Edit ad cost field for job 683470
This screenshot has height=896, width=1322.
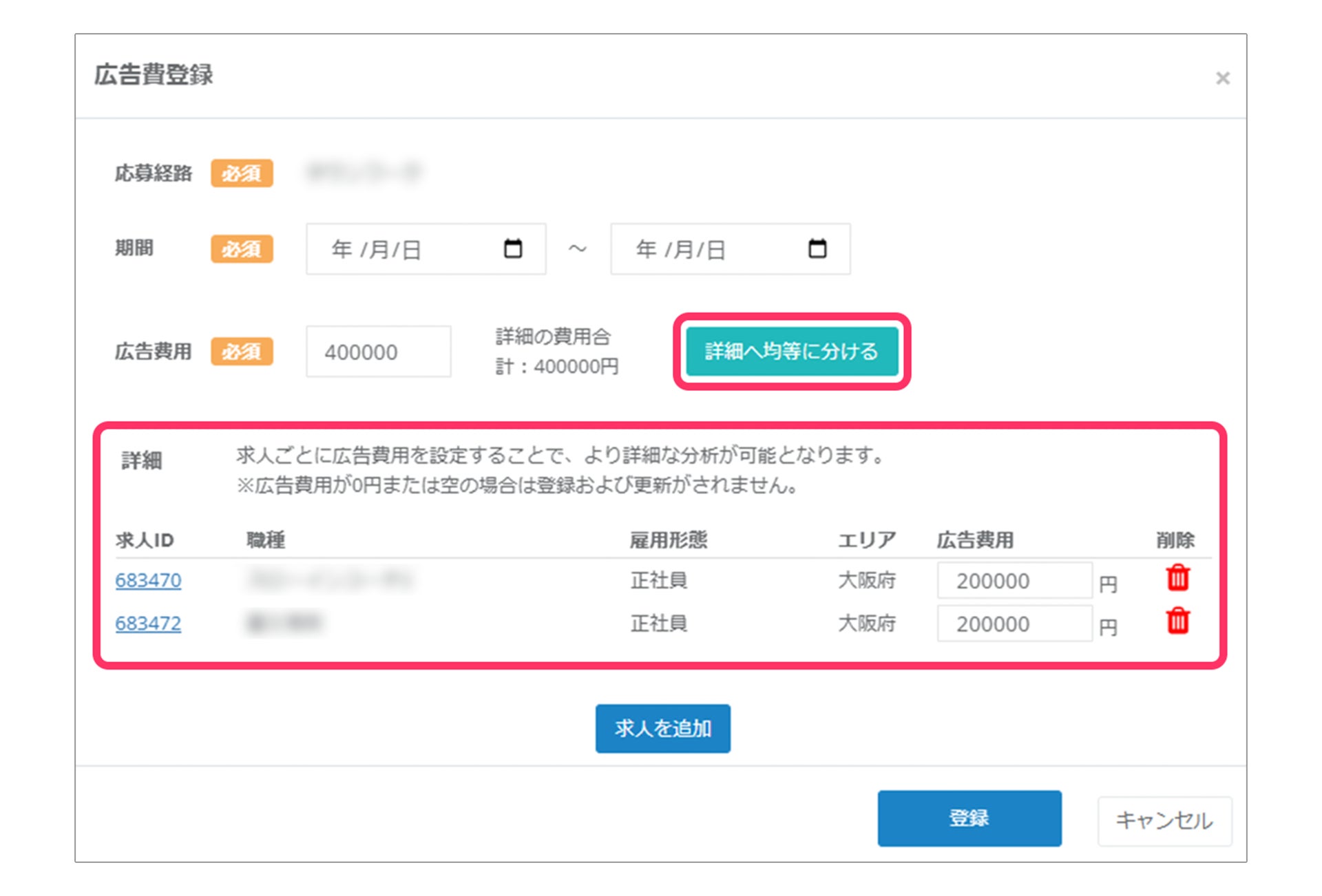click(1014, 581)
